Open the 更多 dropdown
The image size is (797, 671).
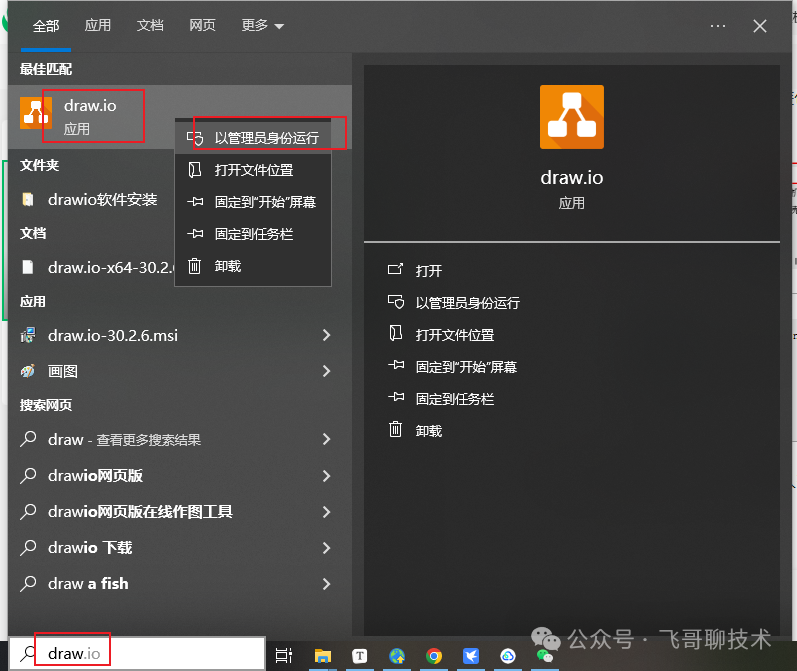click(x=262, y=25)
